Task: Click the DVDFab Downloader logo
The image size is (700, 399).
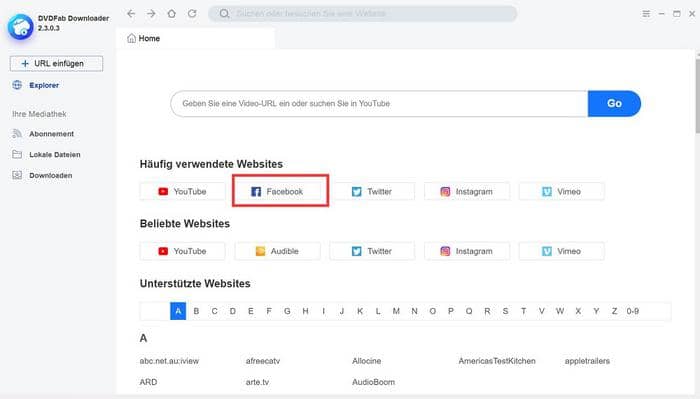Action: [x=20, y=26]
